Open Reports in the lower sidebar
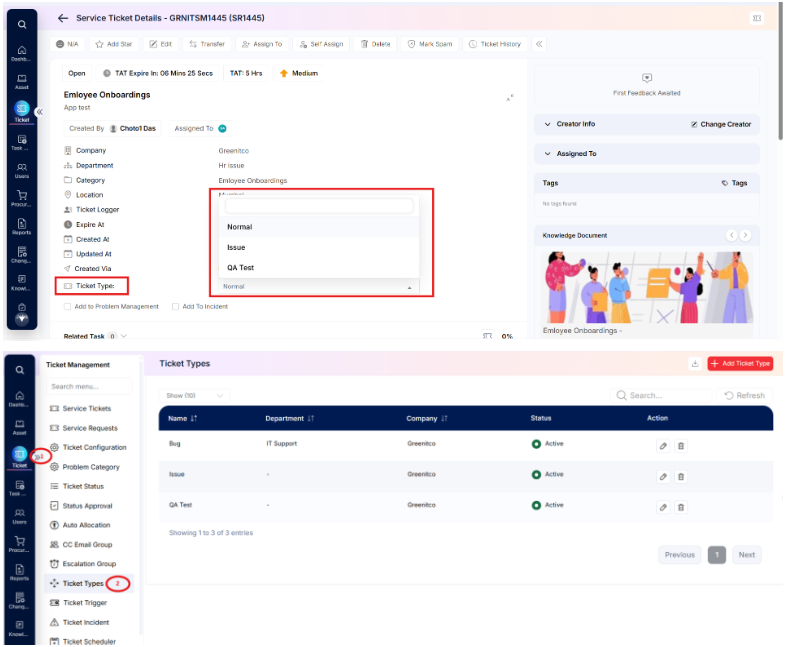The image size is (787, 647). click(x=20, y=573)
